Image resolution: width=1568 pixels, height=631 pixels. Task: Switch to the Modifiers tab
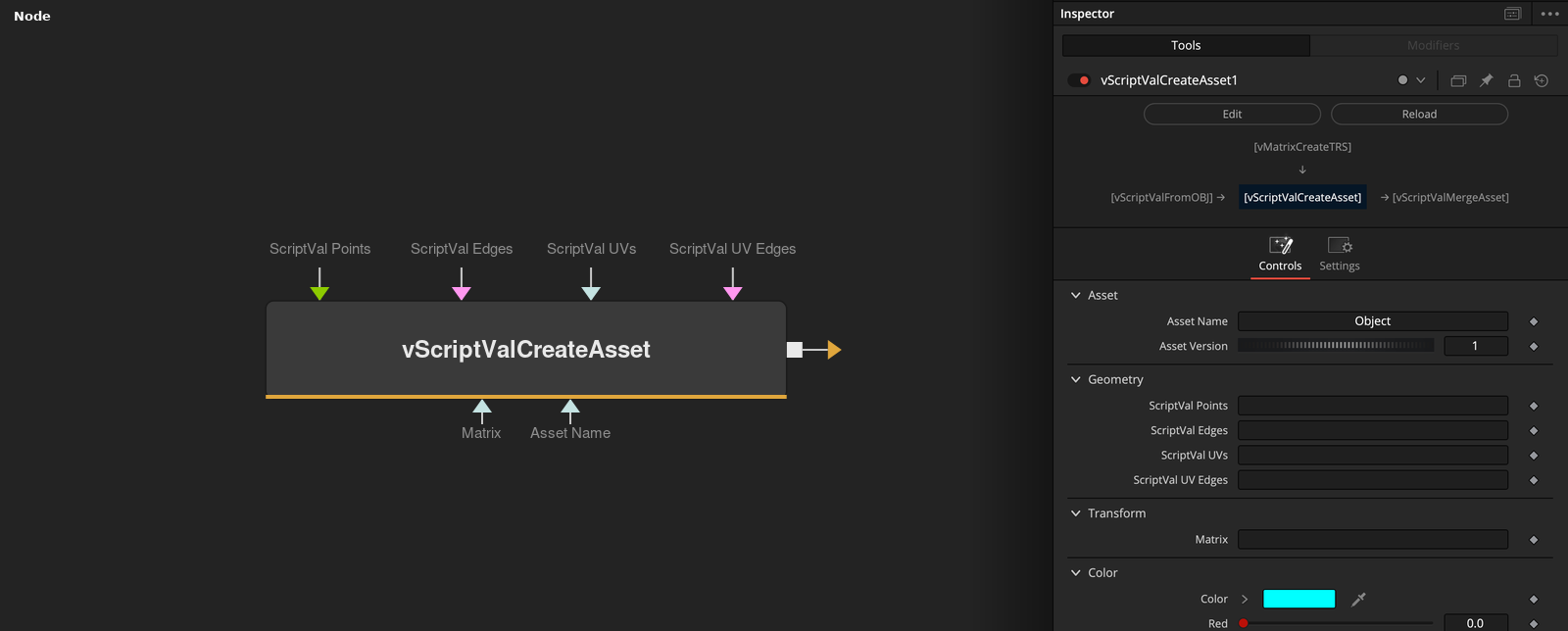click(1434, 45)
